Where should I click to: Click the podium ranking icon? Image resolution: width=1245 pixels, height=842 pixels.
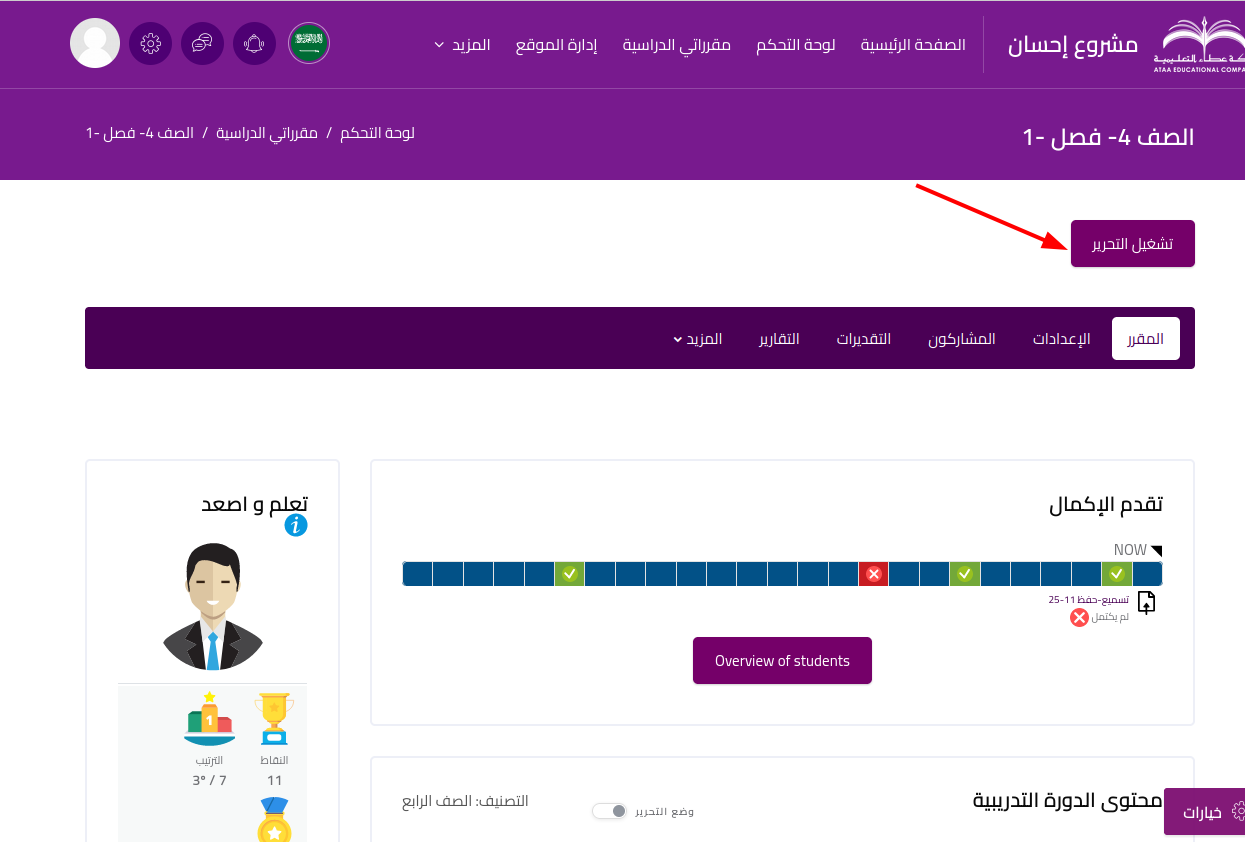[209, 719]
